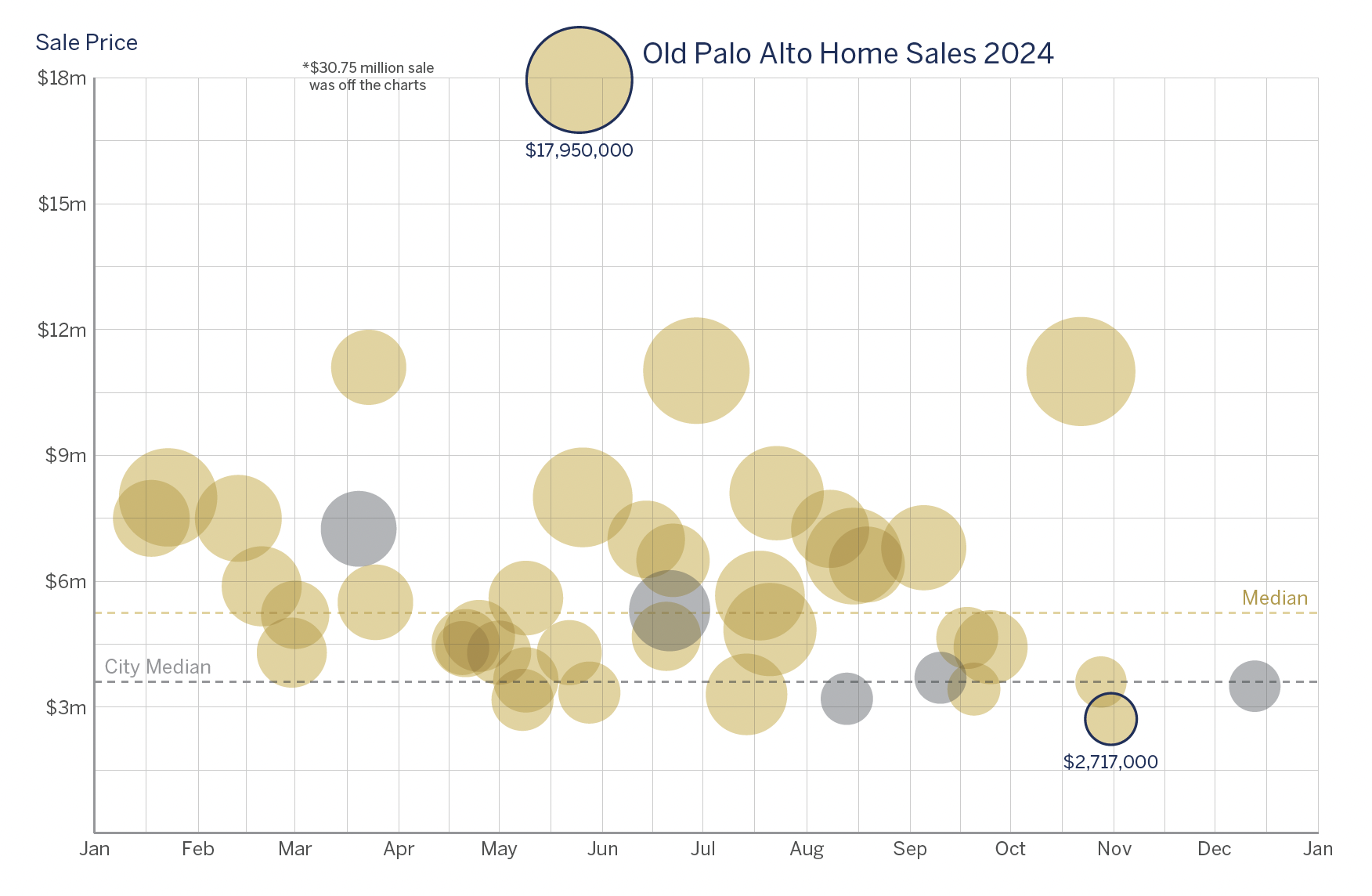1372x896 pixels.
Task: Click the outlined bubble above the $17,950,000 label
Action: [579, 80]
